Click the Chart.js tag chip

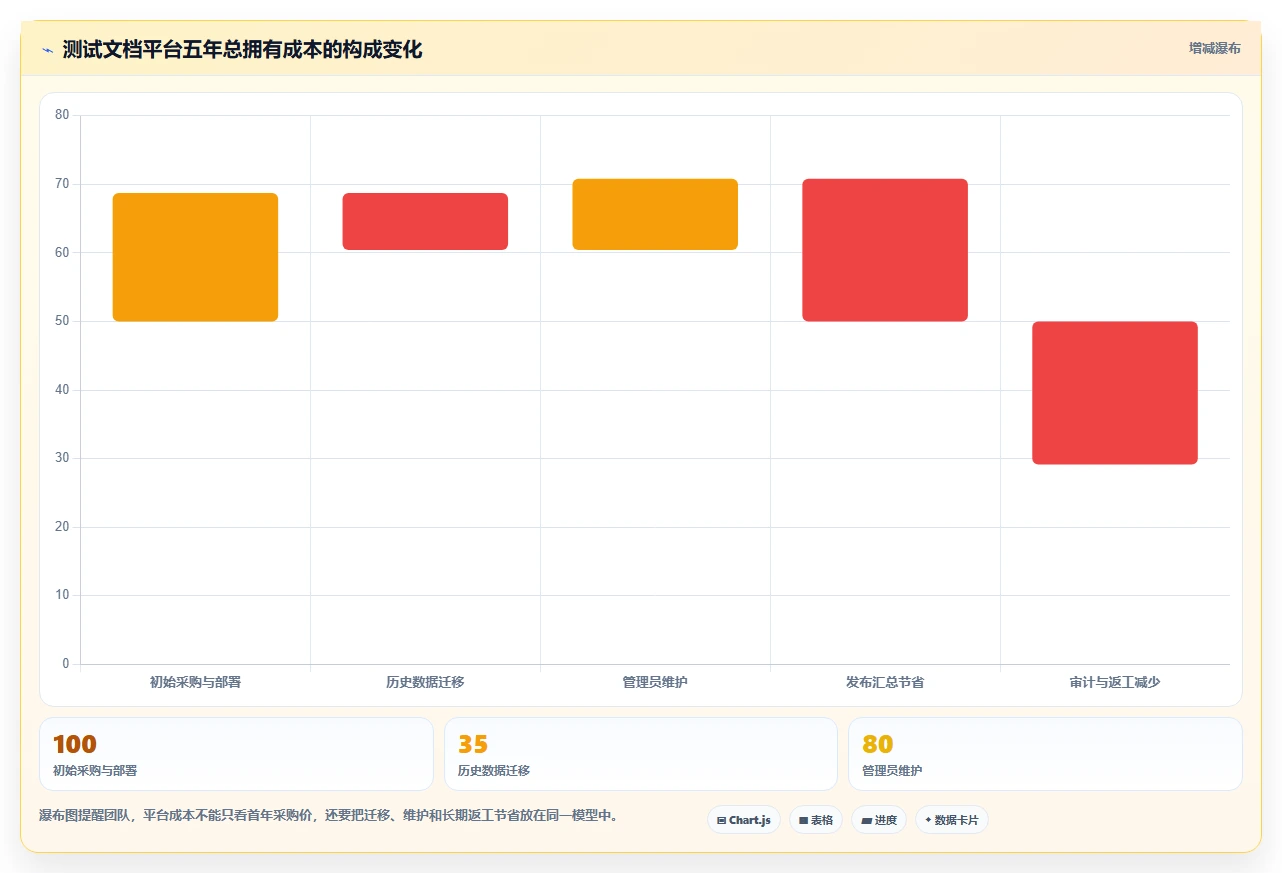[743, 820]
